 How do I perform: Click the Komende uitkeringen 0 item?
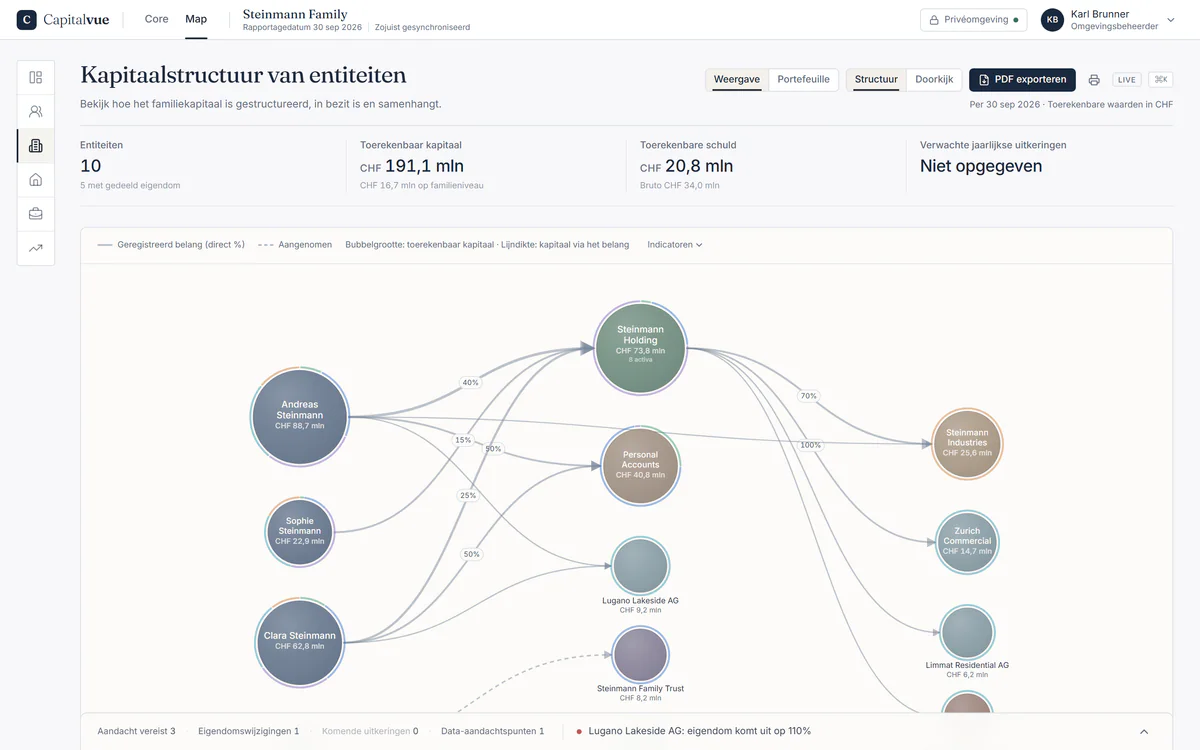370,732
